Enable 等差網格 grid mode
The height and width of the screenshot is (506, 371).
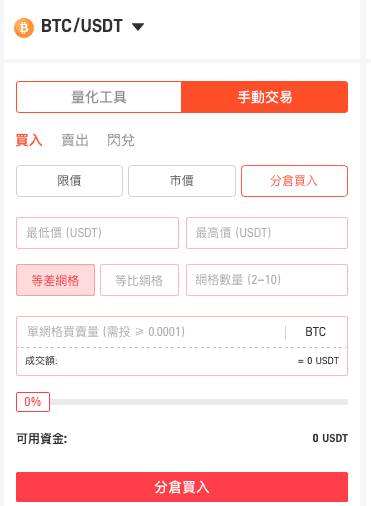[55, 280]
